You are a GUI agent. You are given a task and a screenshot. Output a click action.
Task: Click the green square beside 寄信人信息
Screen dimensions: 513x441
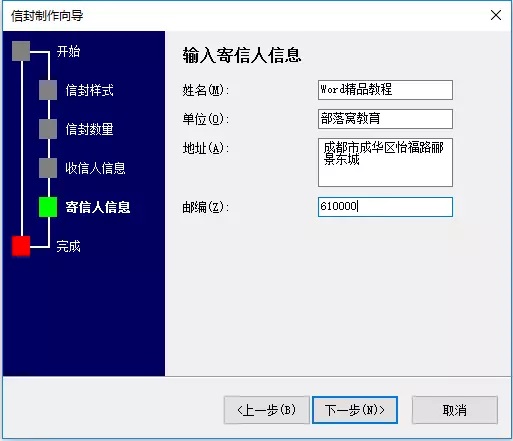(x=48, y=207)
